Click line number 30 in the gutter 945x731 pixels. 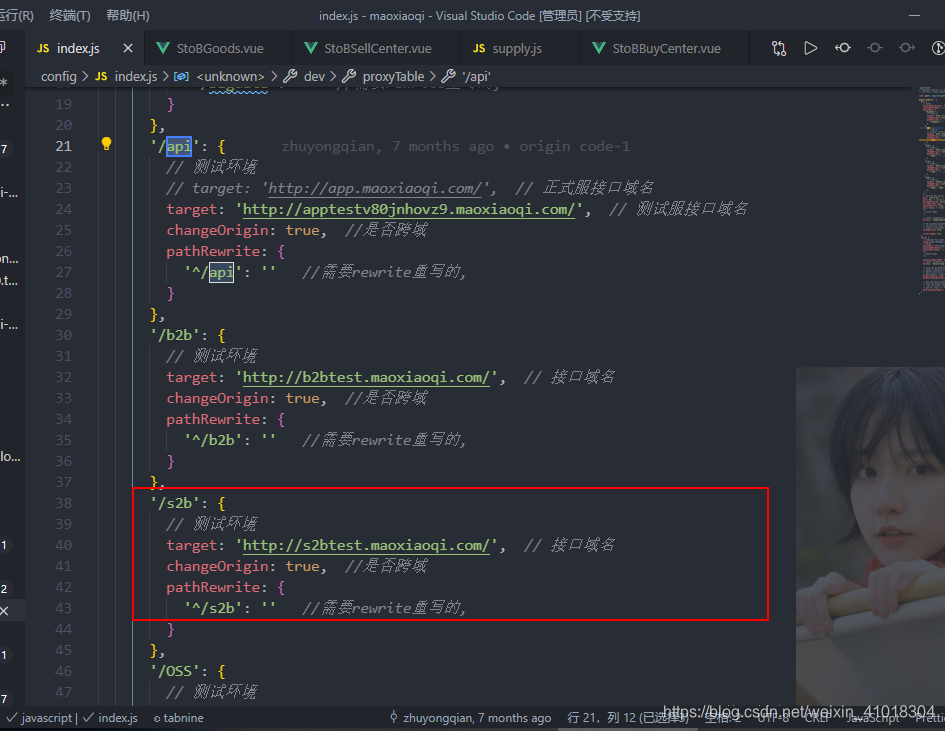click(x=63, y=335)
